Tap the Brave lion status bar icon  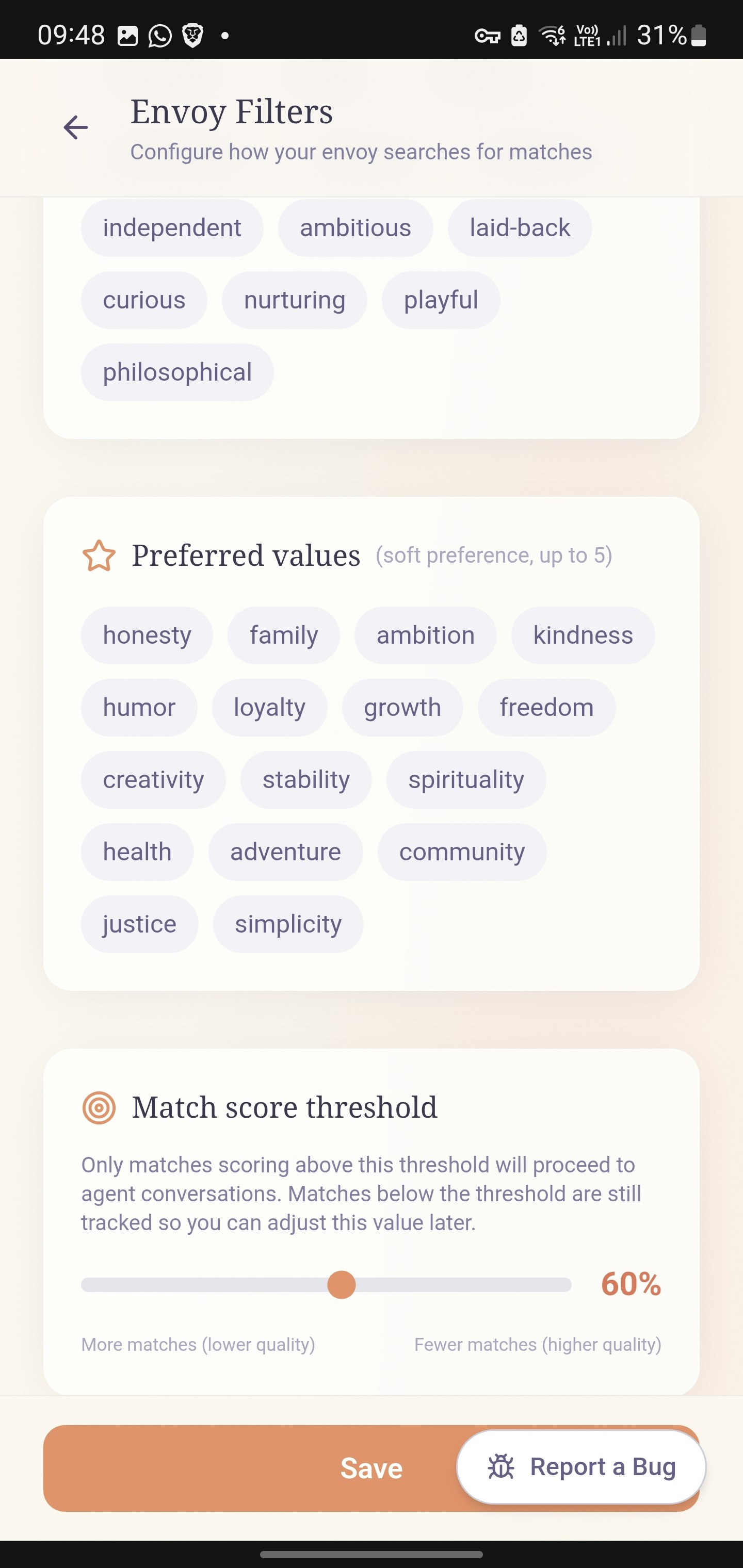coord(193,36)
